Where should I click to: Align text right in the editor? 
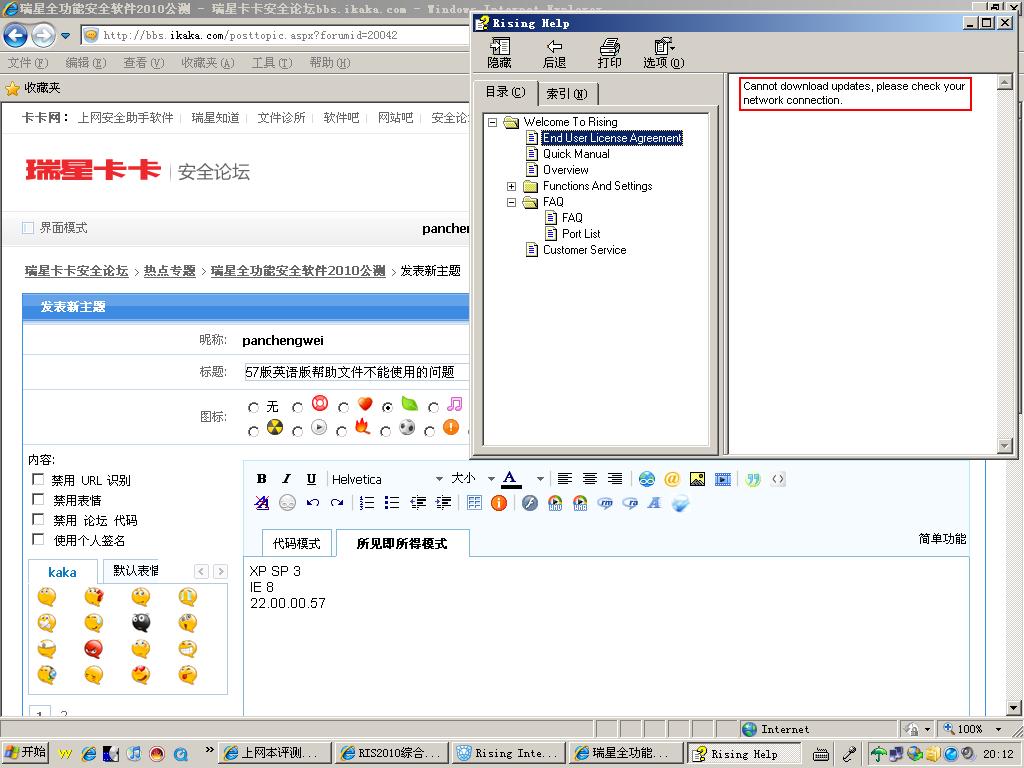(615, 479)
